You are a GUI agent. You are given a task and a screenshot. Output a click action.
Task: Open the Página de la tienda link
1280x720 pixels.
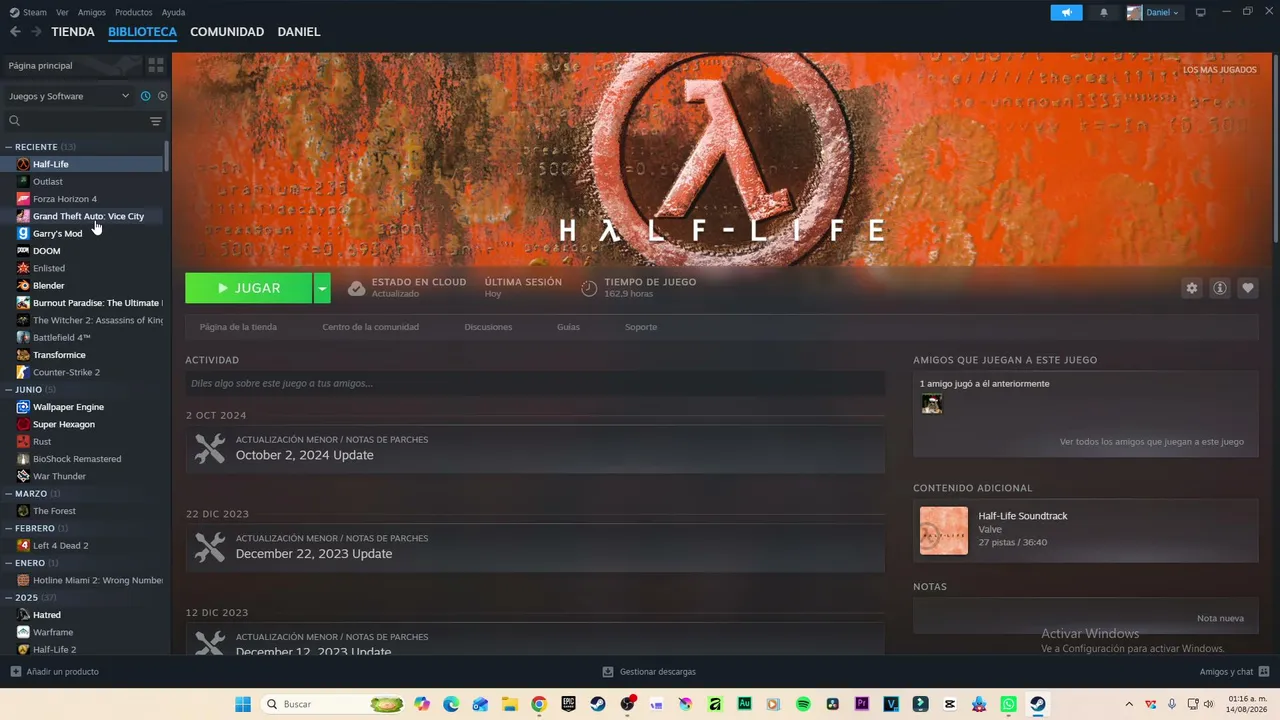pyautogui.click(x=238, y=327)
